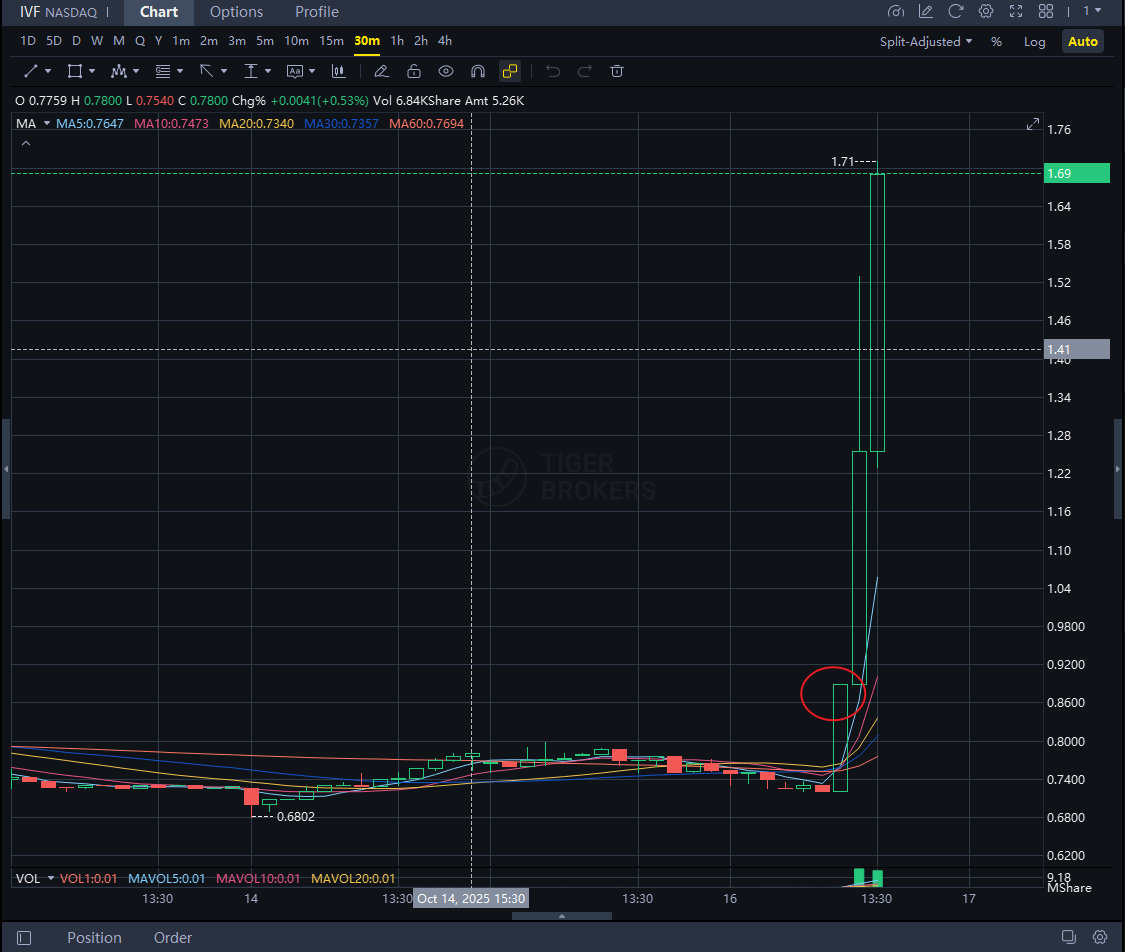Screen dimensions: 1125x952
Task: Select the 5m timeframe
Action: (x=265, y=41)
